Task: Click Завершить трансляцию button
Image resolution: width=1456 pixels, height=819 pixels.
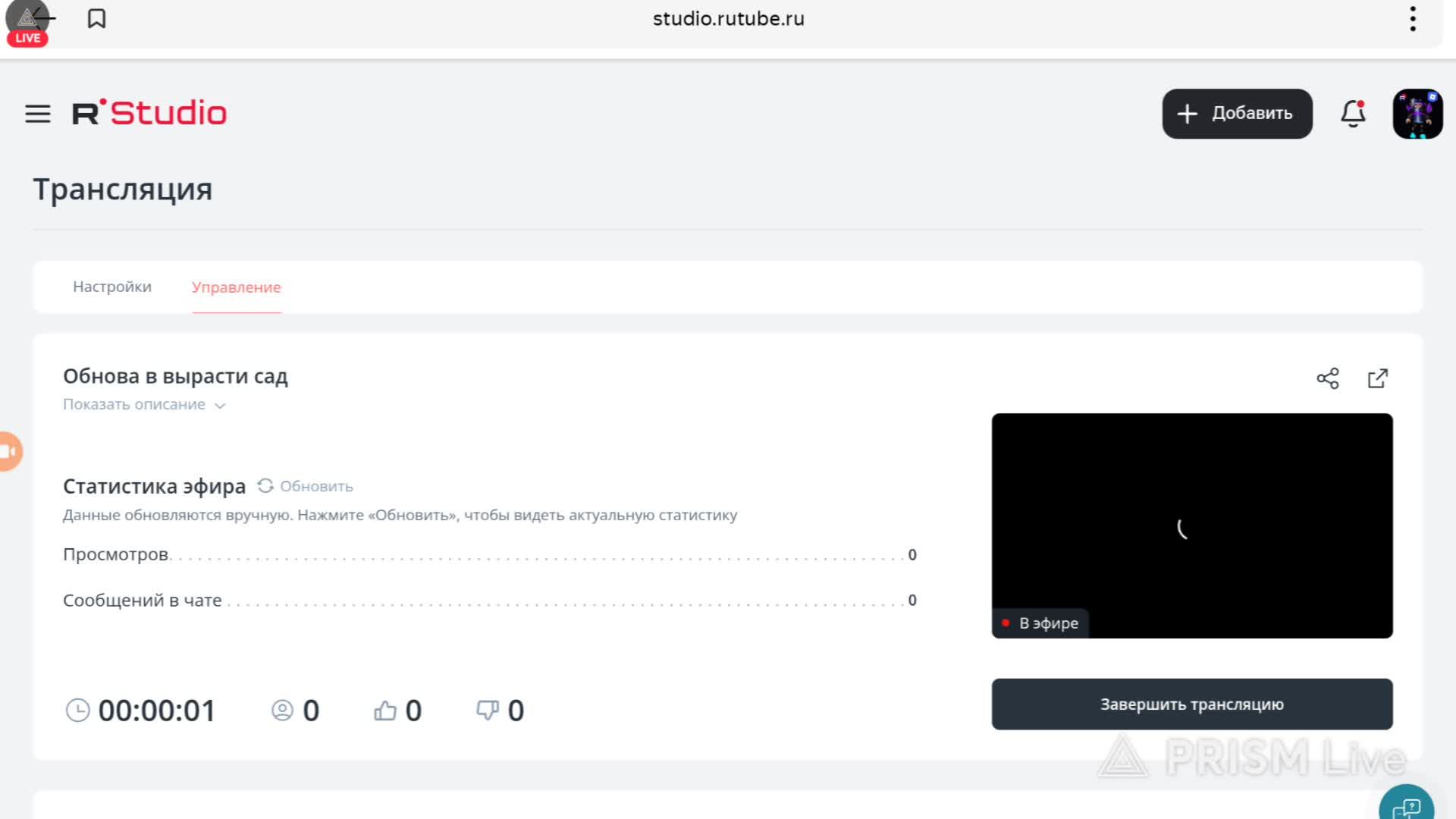Action: (x=1191, y=704)
